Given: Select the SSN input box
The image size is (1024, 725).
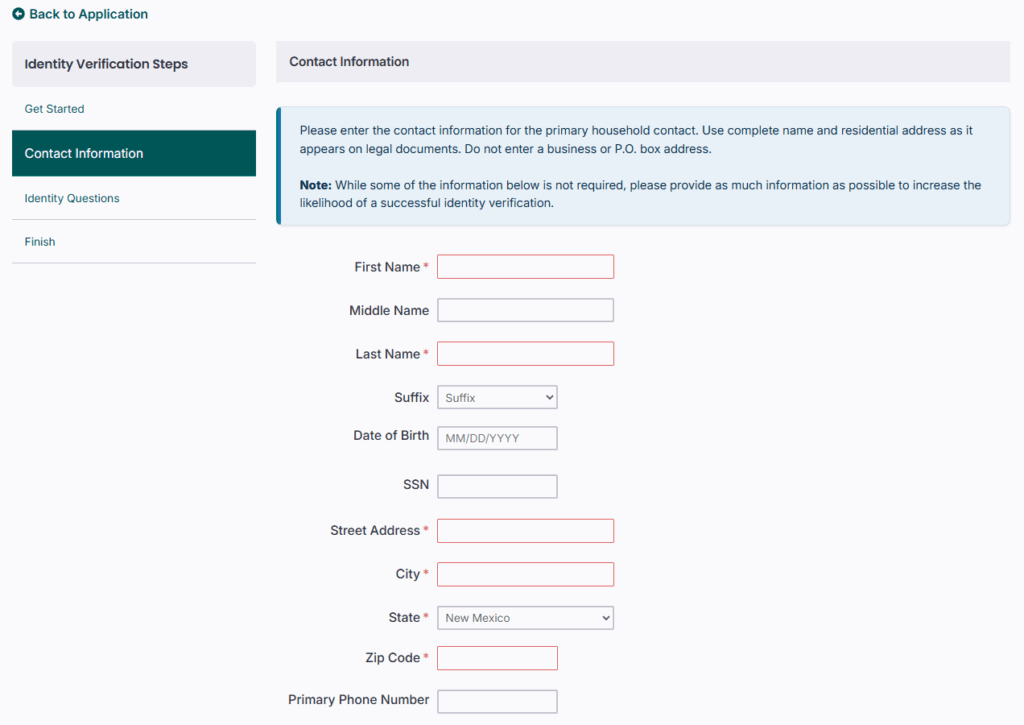Looking at the screenshot, I should coord(497,486).
